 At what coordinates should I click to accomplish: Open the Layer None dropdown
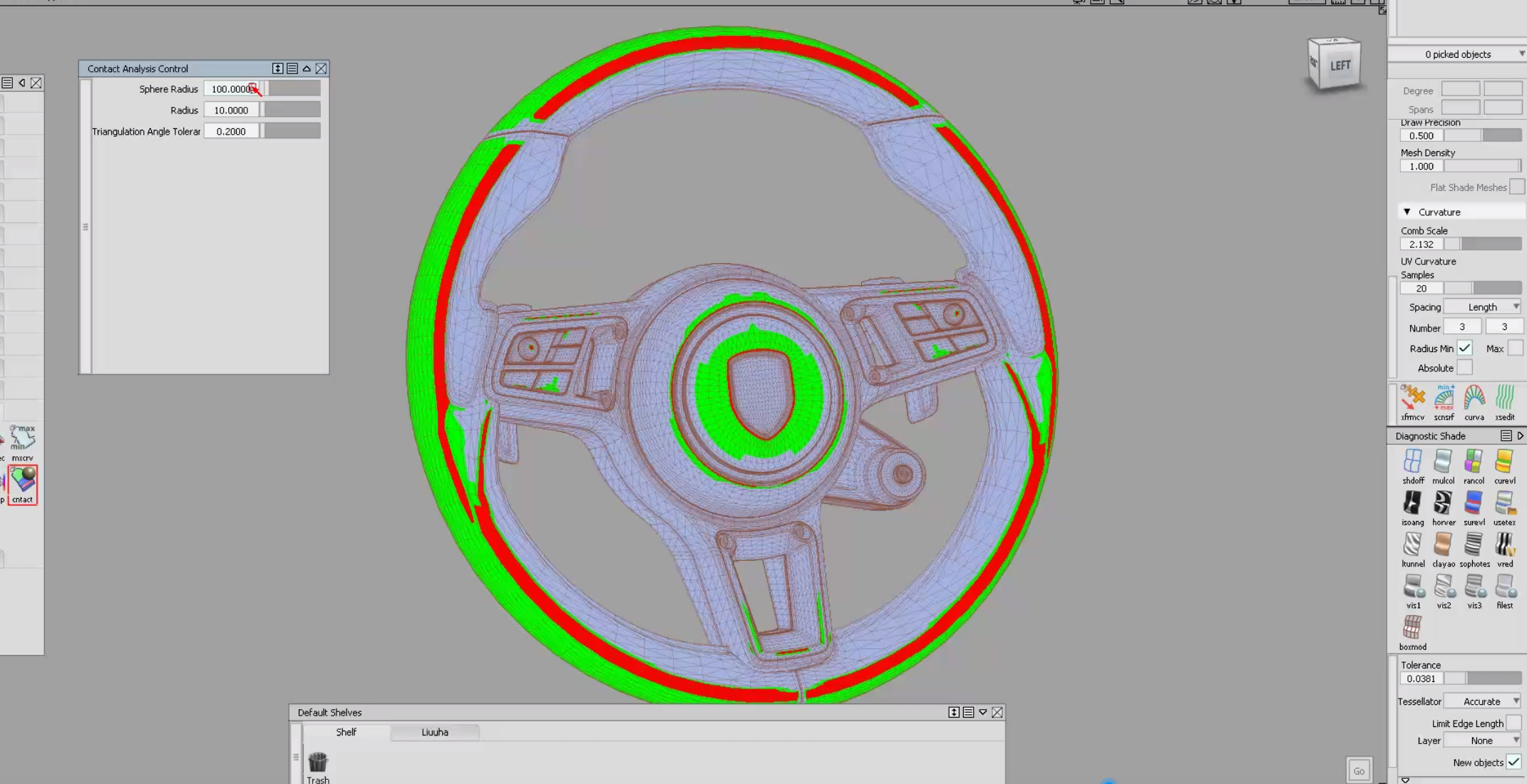(x=1482, y=740)
